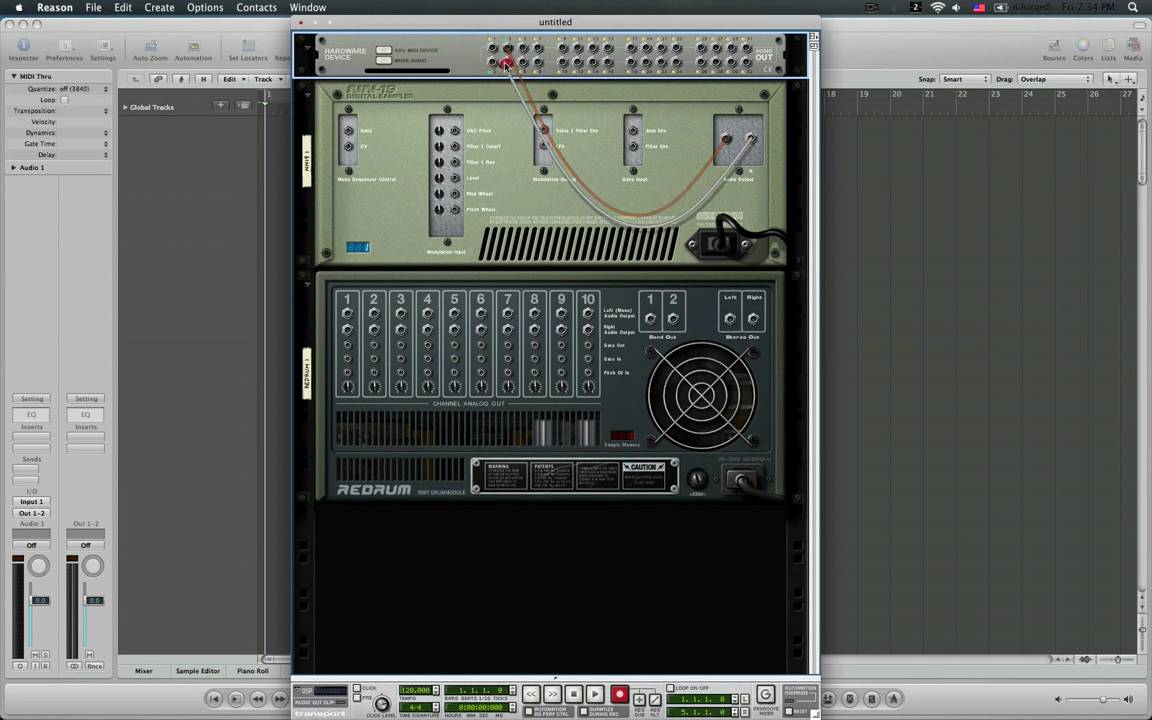Open the Colors palette icon
The image size is (1152, 720).
(1083, 50)
